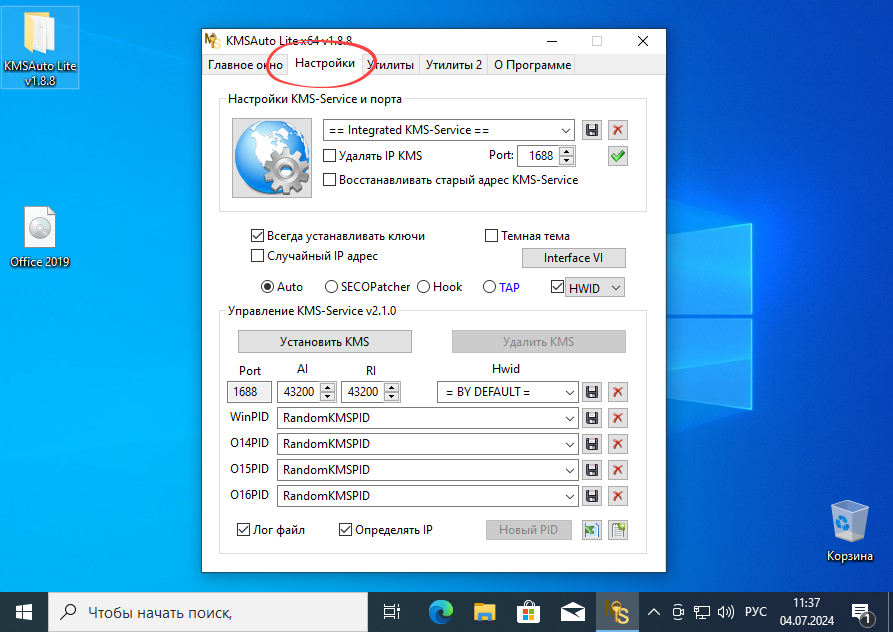Image resolution: width=893 pixels, height=632 pixels.
Task: Click the Interface VI button
Action: point(573,257)
